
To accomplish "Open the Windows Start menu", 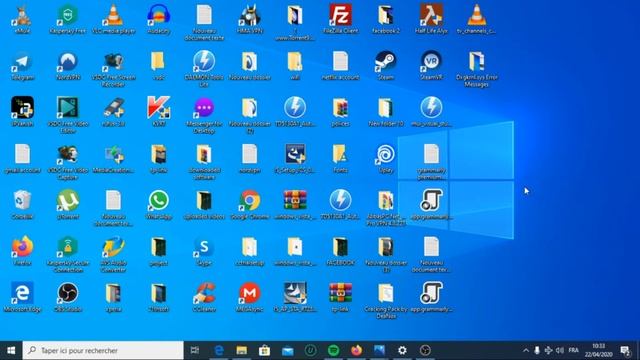I will tap(11, 350).
